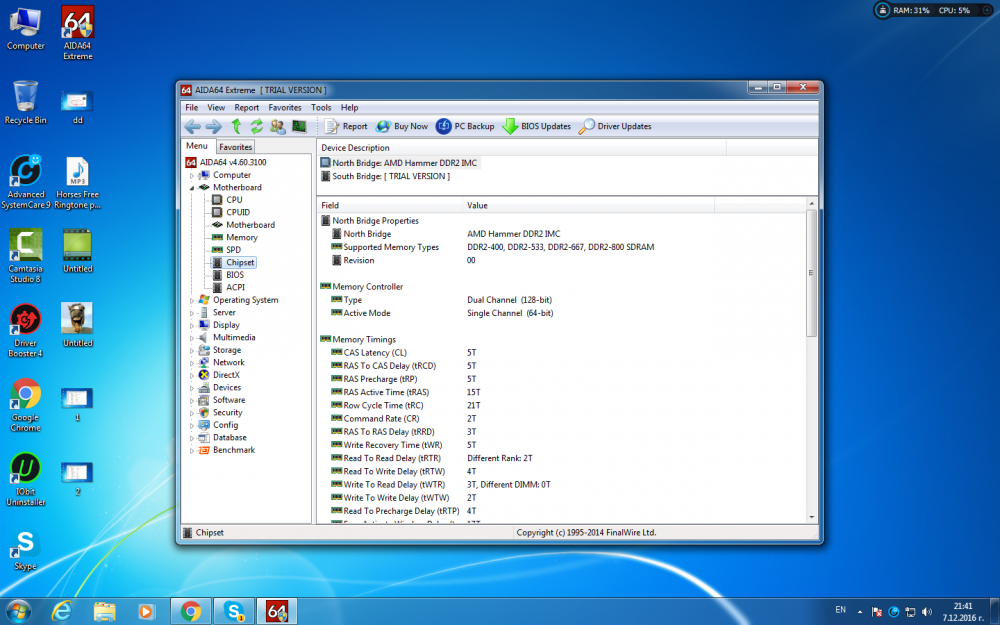Image resolution: width=1000 pixels, height=625 pixels.
Task: Check for BIOS Updates
Action: (x=536, y=126)
